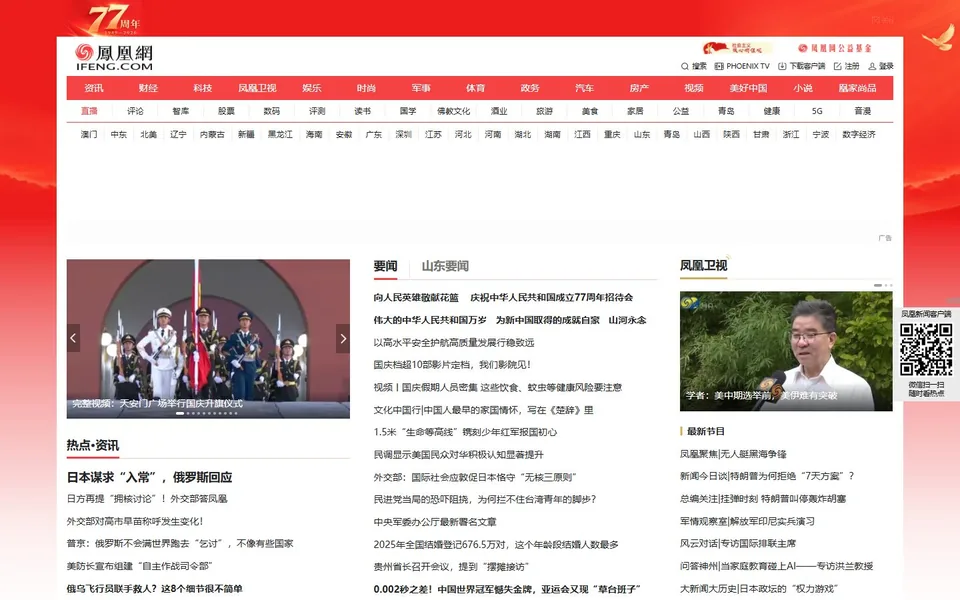Click the 热点·资讯 section heading

tap(93, 445)
